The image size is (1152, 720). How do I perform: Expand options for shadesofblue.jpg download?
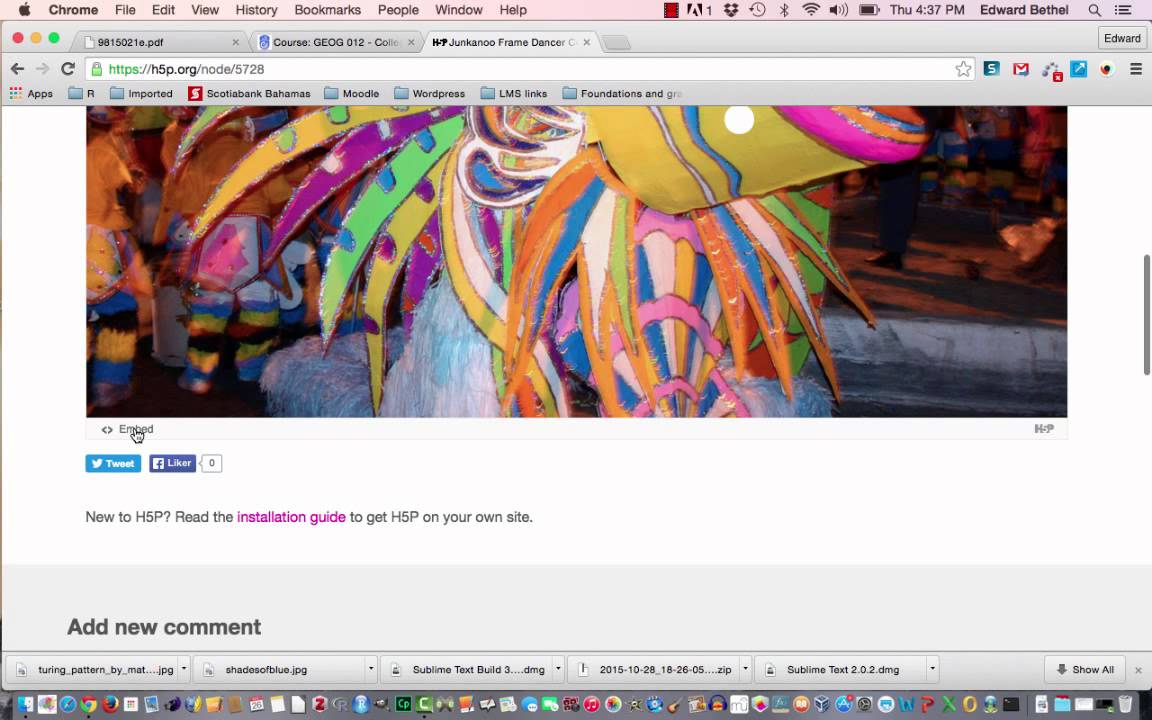click(371, 669)
